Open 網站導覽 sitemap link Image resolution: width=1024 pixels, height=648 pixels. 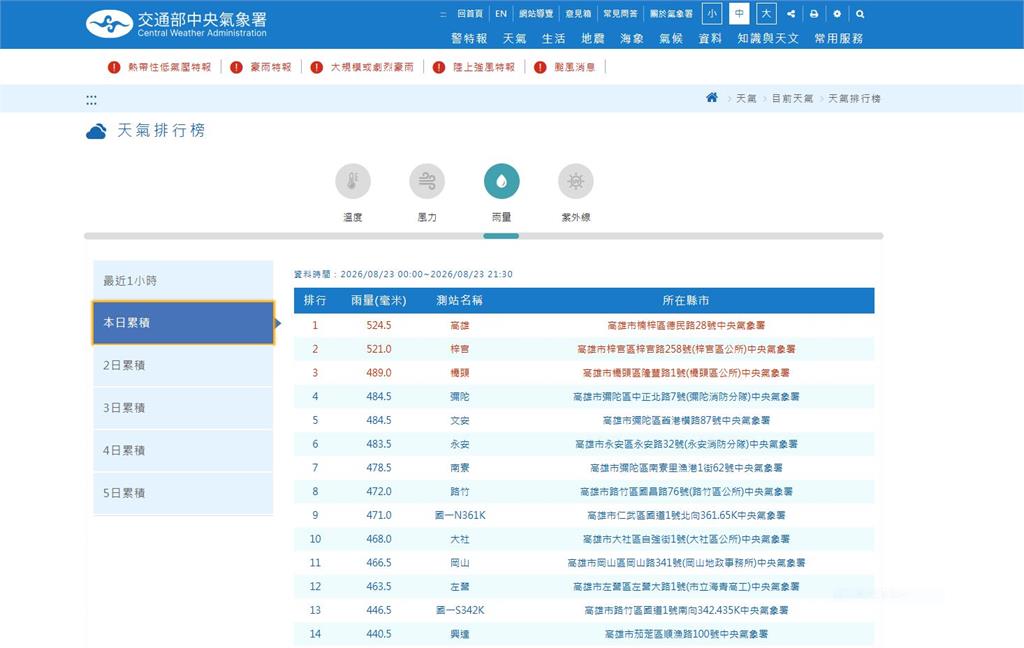536,14
